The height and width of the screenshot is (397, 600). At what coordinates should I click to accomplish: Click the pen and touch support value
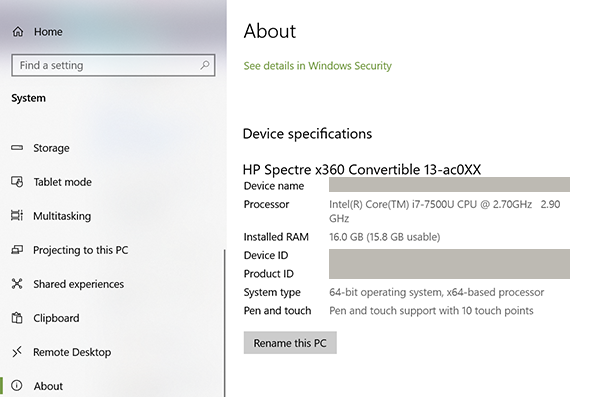431,310
